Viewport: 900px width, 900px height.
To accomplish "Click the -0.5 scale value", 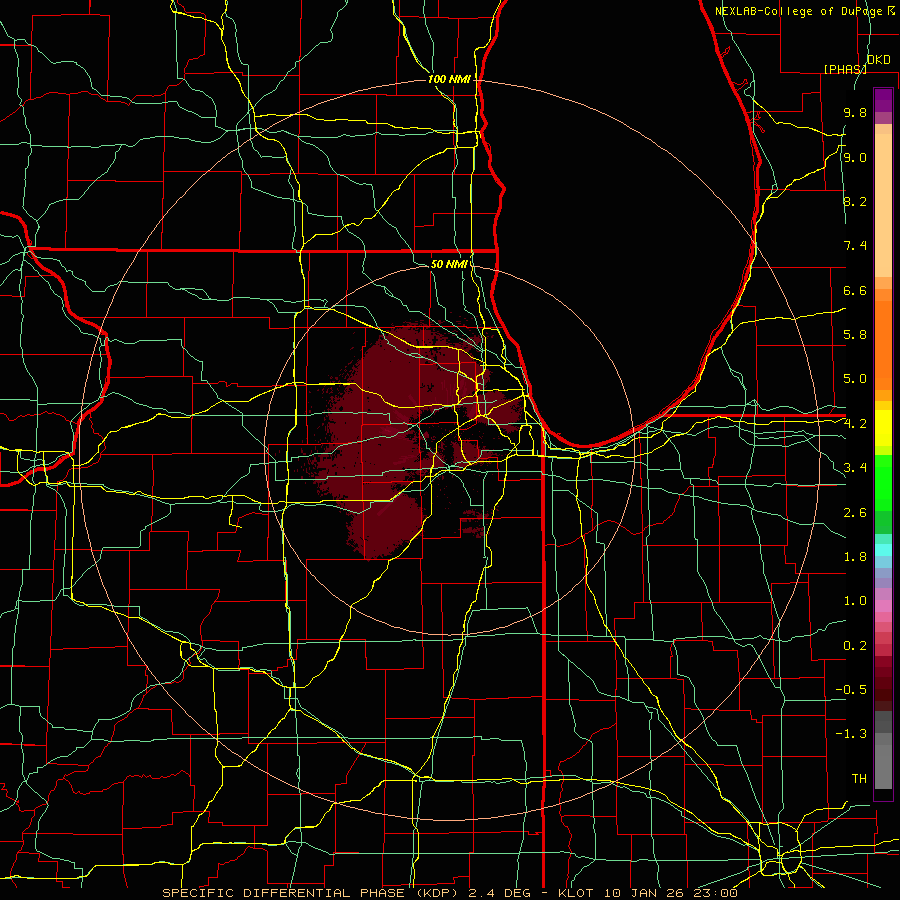I will 851,689.
